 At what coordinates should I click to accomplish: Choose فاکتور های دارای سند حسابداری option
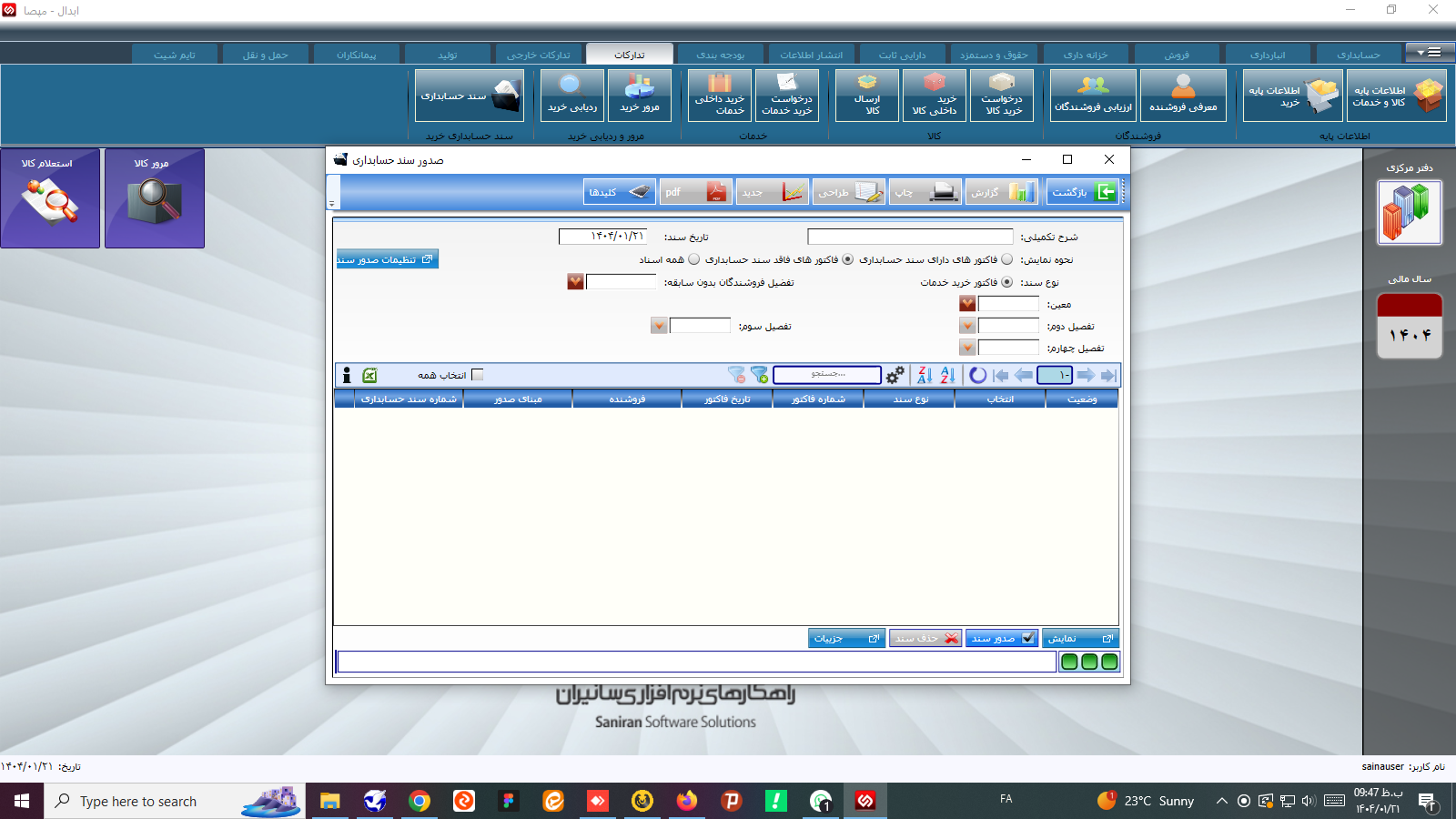[1007, 258]
